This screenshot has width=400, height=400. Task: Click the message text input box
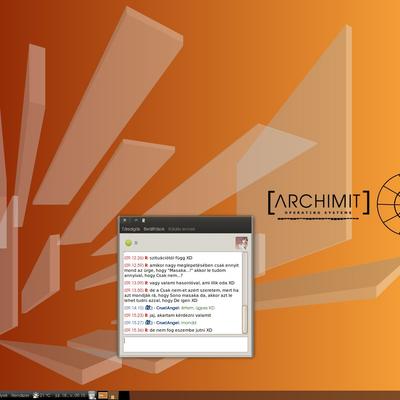coord(185,344)
